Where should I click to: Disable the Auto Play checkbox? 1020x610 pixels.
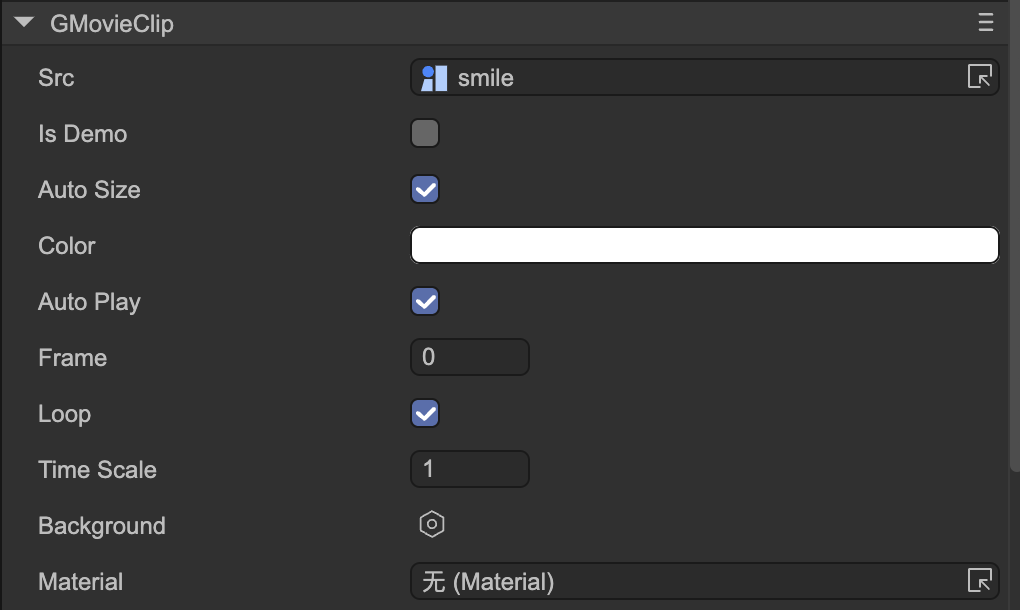(425, 302)
